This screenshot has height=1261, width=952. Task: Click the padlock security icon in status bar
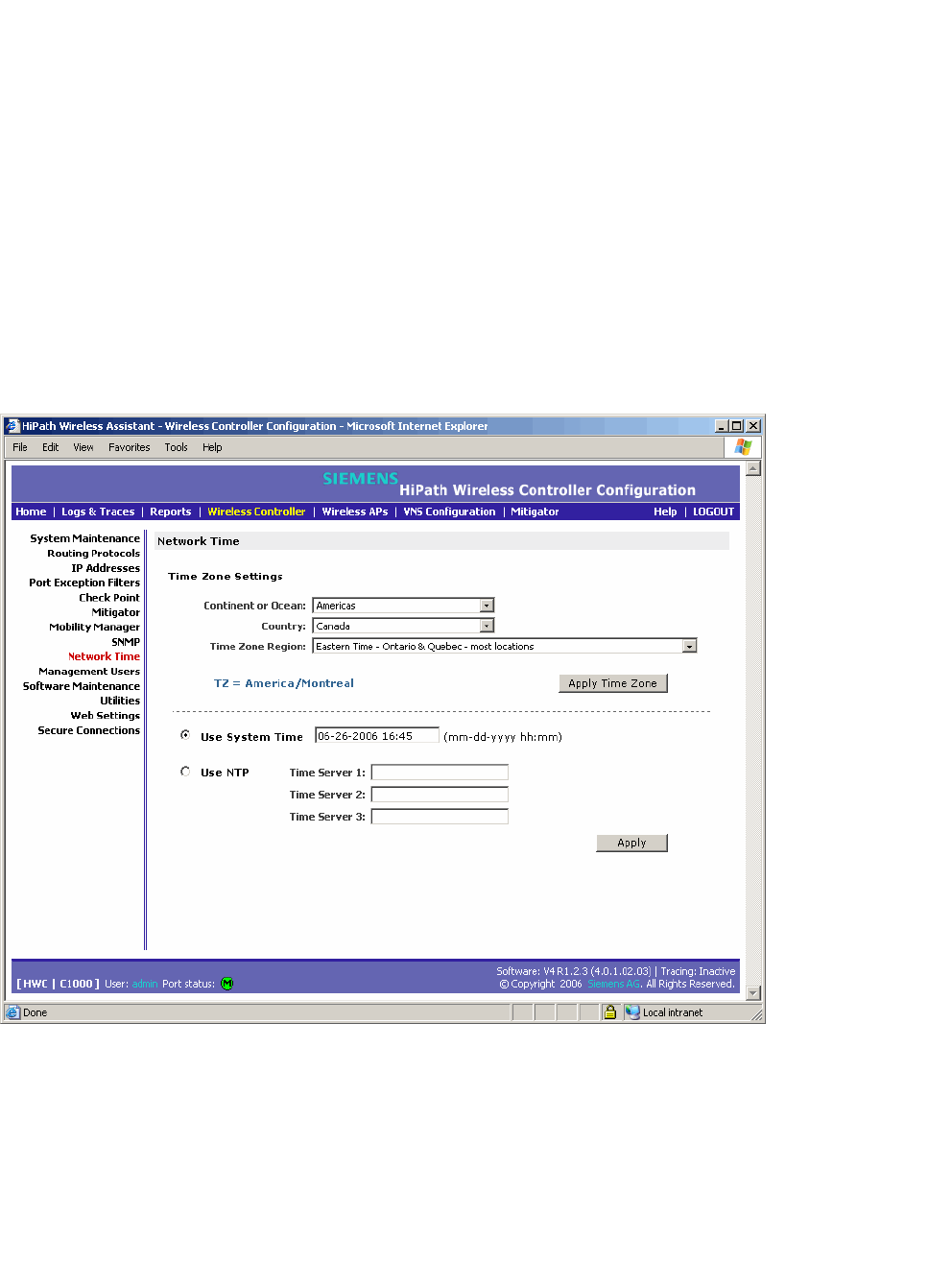coord(609,1012)
